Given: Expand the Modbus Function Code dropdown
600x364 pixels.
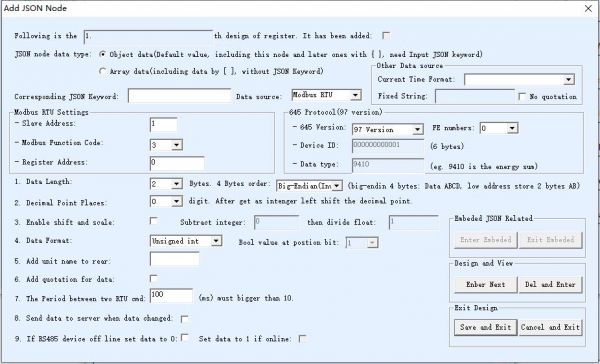Looking at the screenshot, I should (176, 145).
